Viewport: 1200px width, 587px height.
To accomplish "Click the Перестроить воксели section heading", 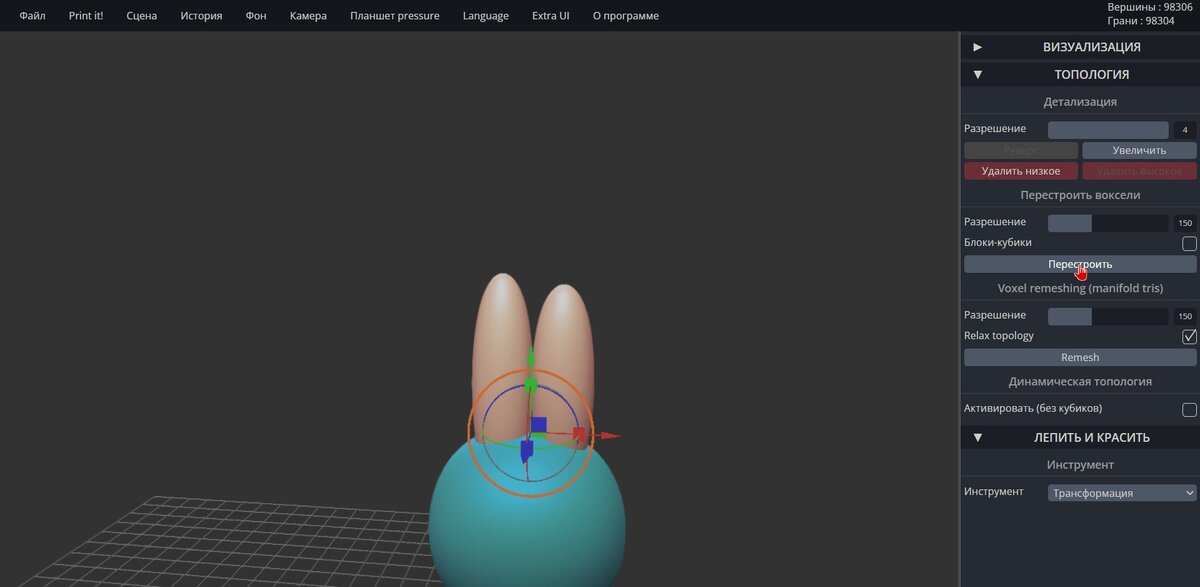I will pos(1080,195).
